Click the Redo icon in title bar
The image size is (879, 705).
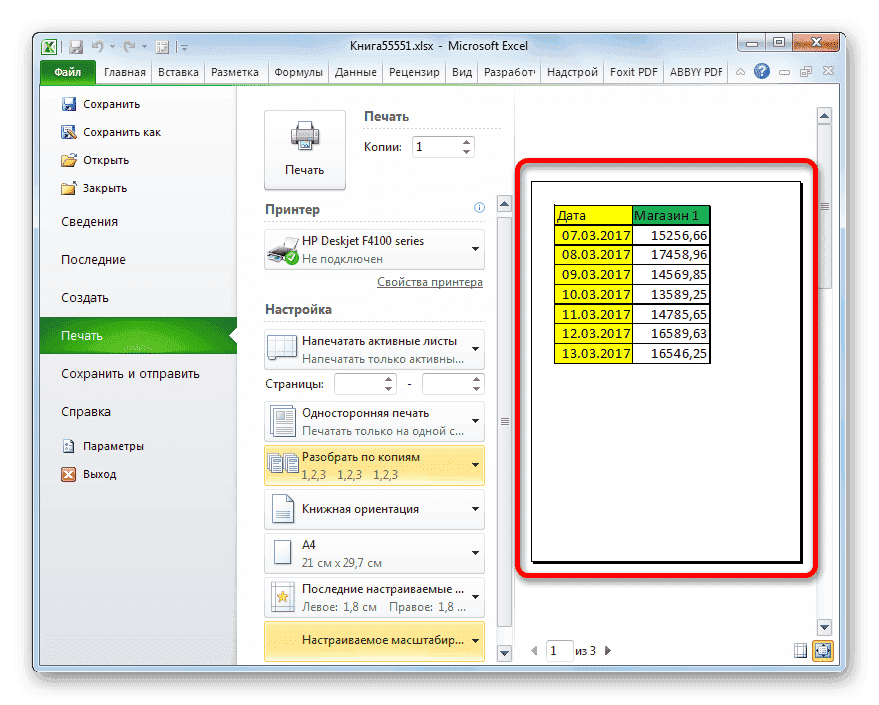coord(128,46)
